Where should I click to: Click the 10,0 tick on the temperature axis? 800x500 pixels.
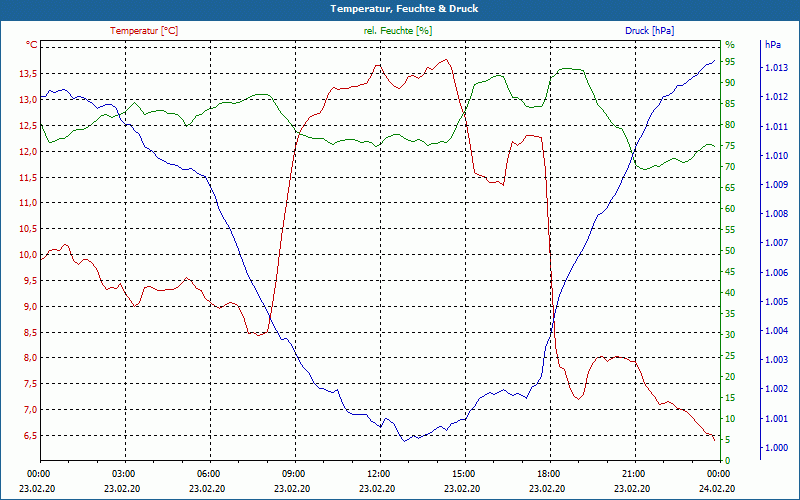pos(28,255)
